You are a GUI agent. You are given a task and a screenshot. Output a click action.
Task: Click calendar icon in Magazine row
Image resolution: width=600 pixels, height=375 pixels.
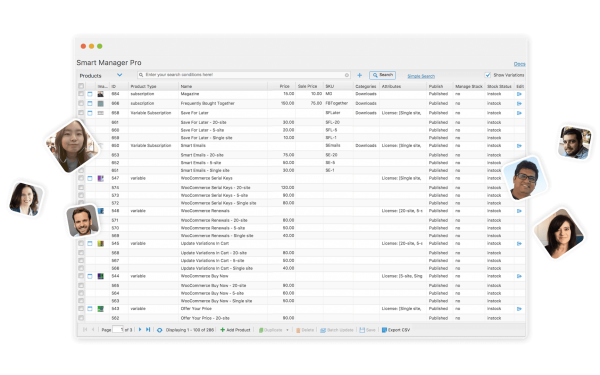90,94
